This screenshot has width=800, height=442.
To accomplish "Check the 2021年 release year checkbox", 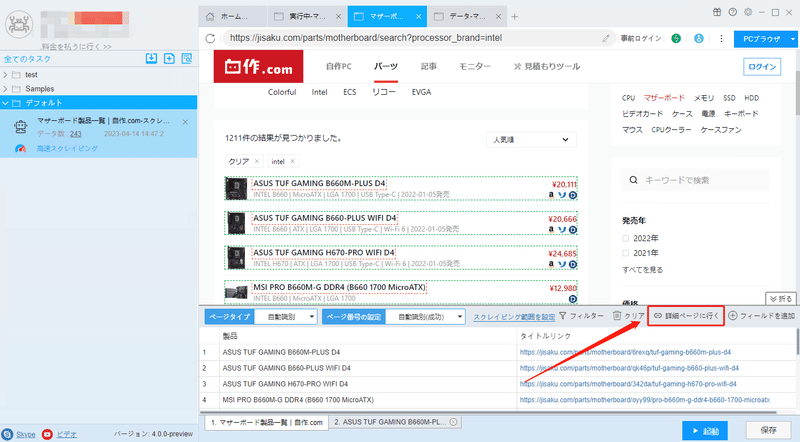I will tap(626, 253).
